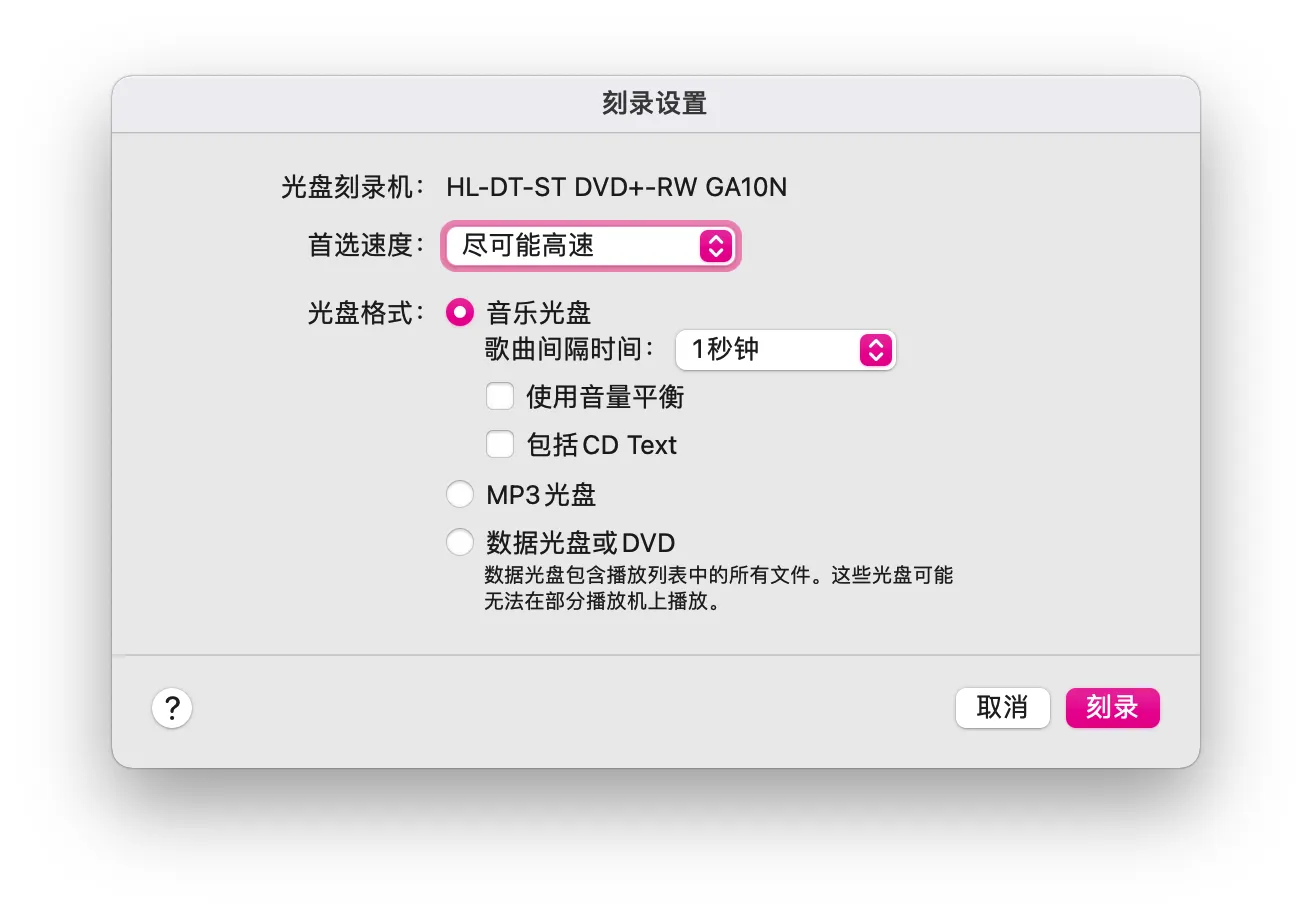Enable the 使用音量平衡 checkbox
Screen dimensions: 1312x916
click(x=500, y=397)
